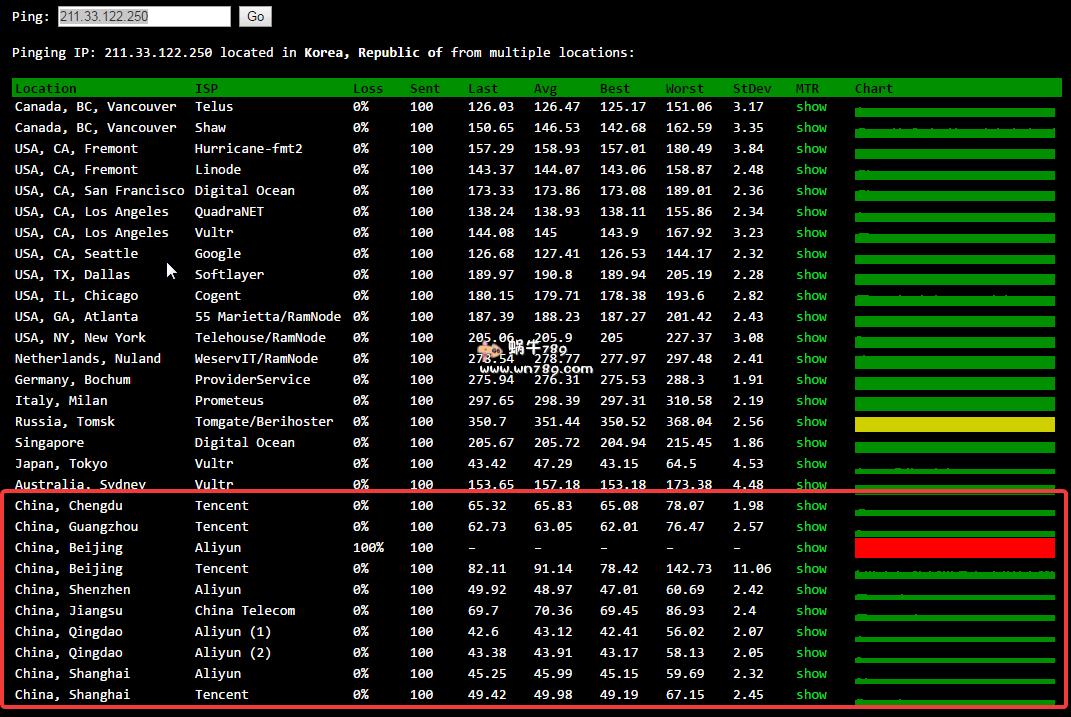Image resolution: width=1071 pixels, height=717 pixels.
Task: Click the Location column header
Action: click(46, 89)
